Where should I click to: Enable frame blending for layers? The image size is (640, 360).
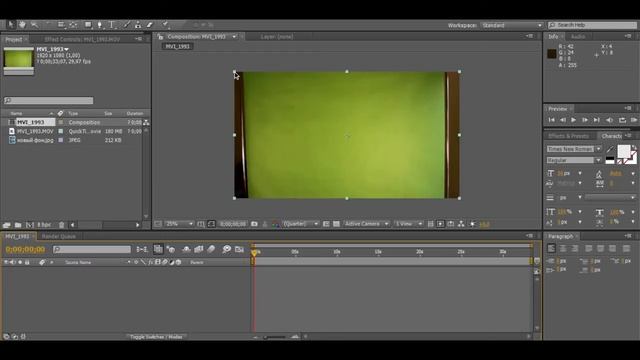[199, 249]
